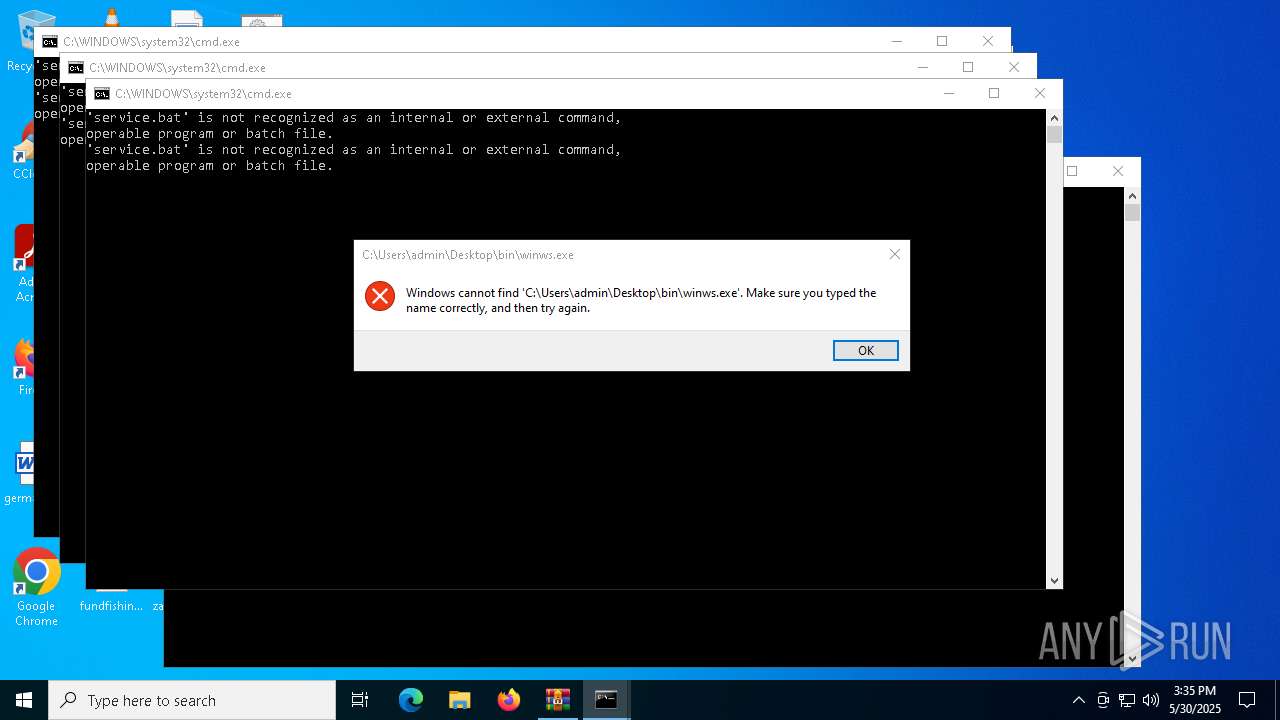The width and height of the screenshot is (1280, 720).
Task: Open the notification action center
Action: click(1247, 700)
